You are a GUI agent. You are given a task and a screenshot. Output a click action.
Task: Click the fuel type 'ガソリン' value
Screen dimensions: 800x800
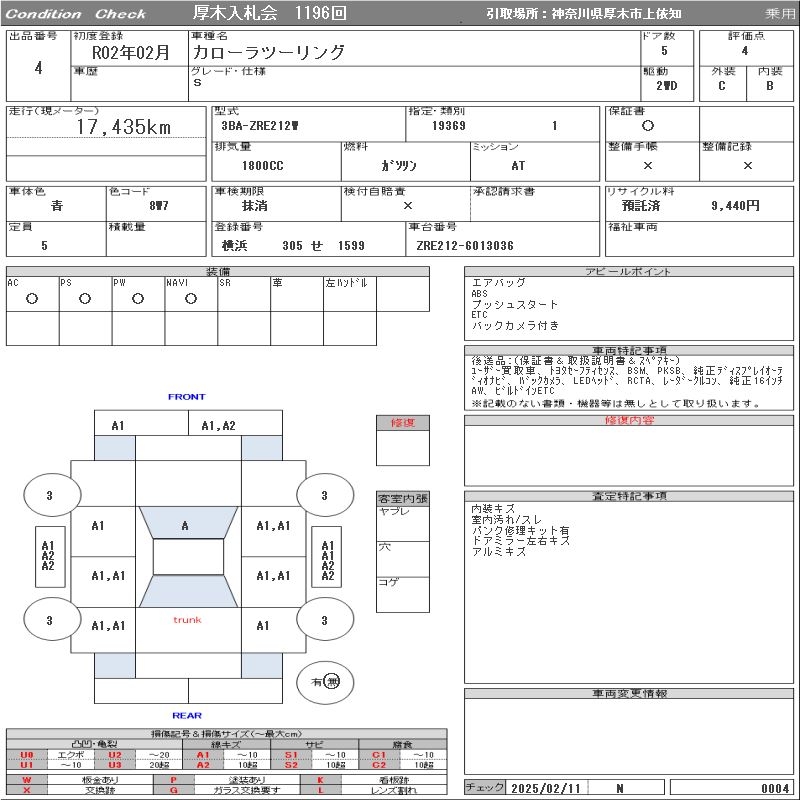click(x=399, y=165)
